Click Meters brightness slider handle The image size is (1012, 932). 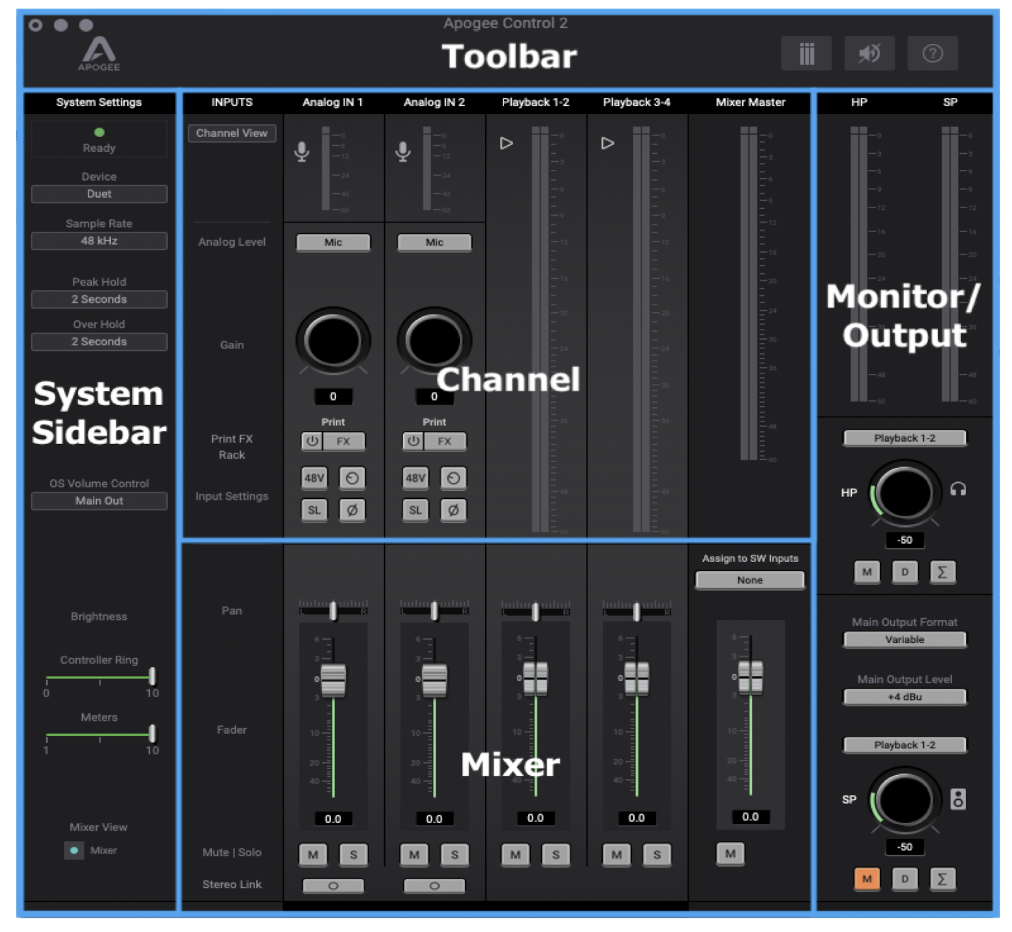point(152,734)
